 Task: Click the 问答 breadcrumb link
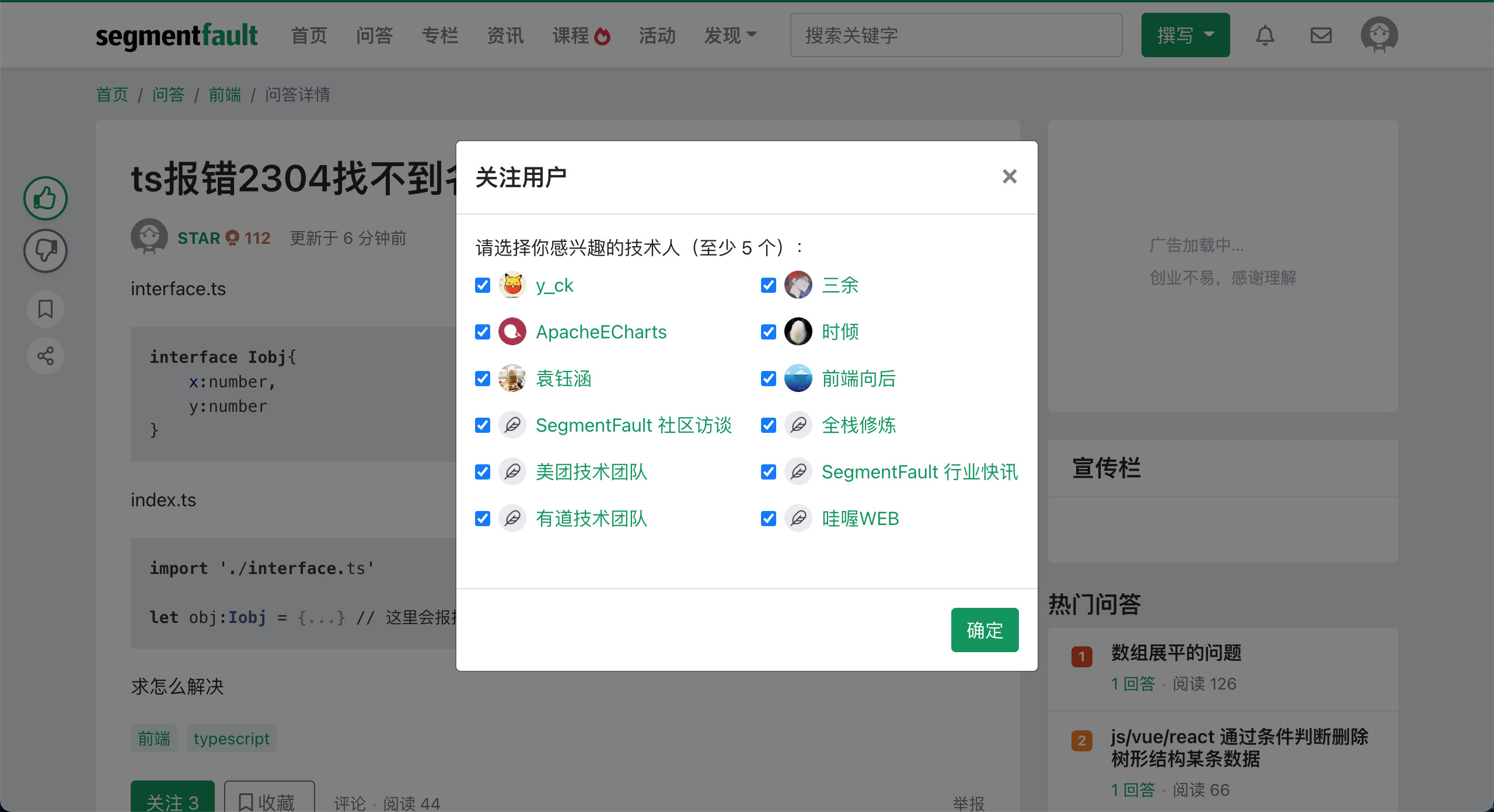tap(169, 94)
